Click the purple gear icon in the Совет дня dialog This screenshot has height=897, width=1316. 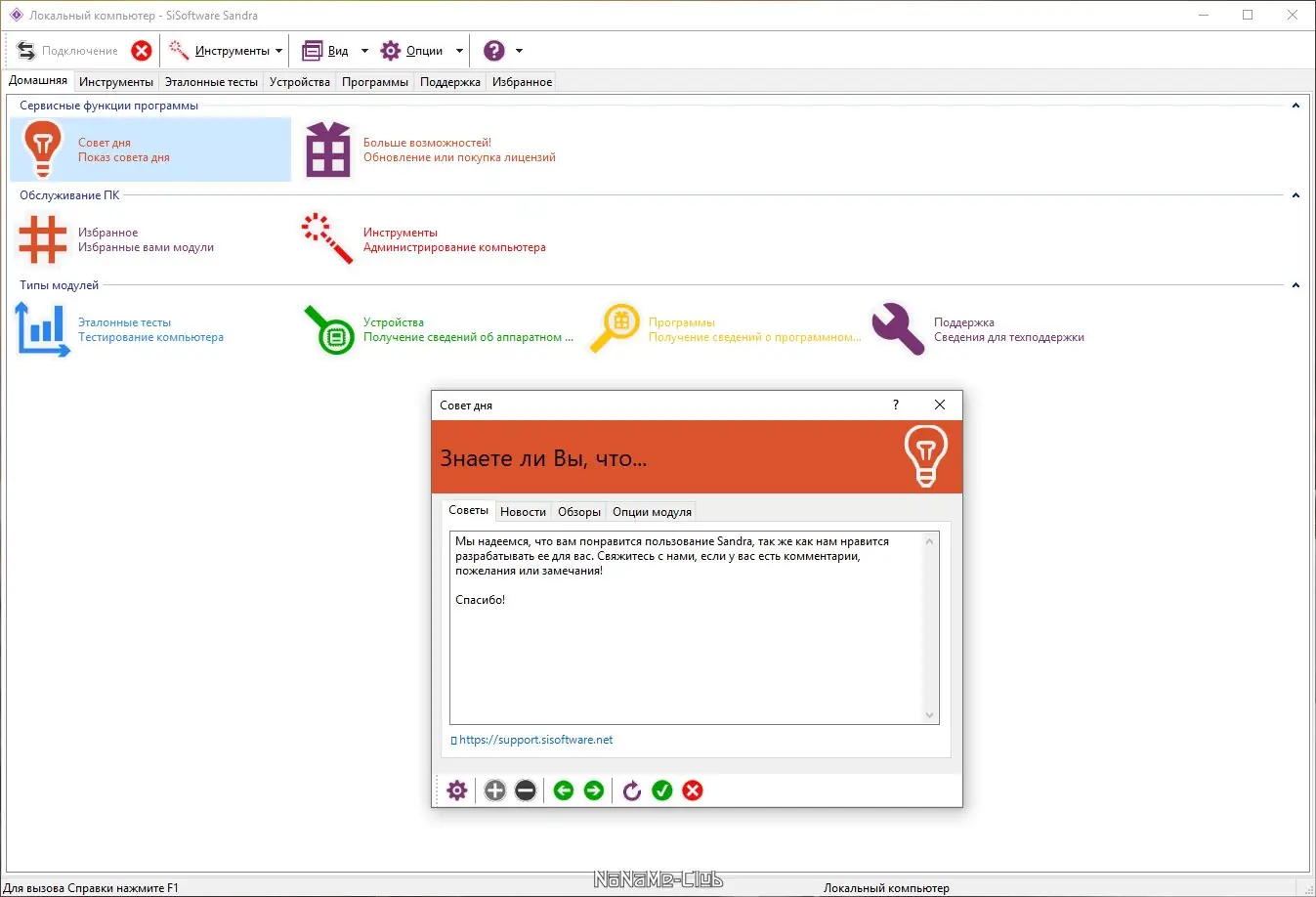click(x=457, y=790)
